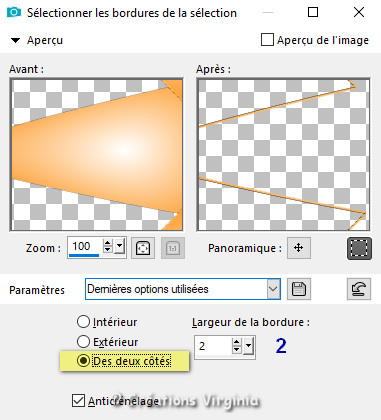Open the Zoom slider dropdown arrow
The image size is (381, 420).
[x=120, y=247]
